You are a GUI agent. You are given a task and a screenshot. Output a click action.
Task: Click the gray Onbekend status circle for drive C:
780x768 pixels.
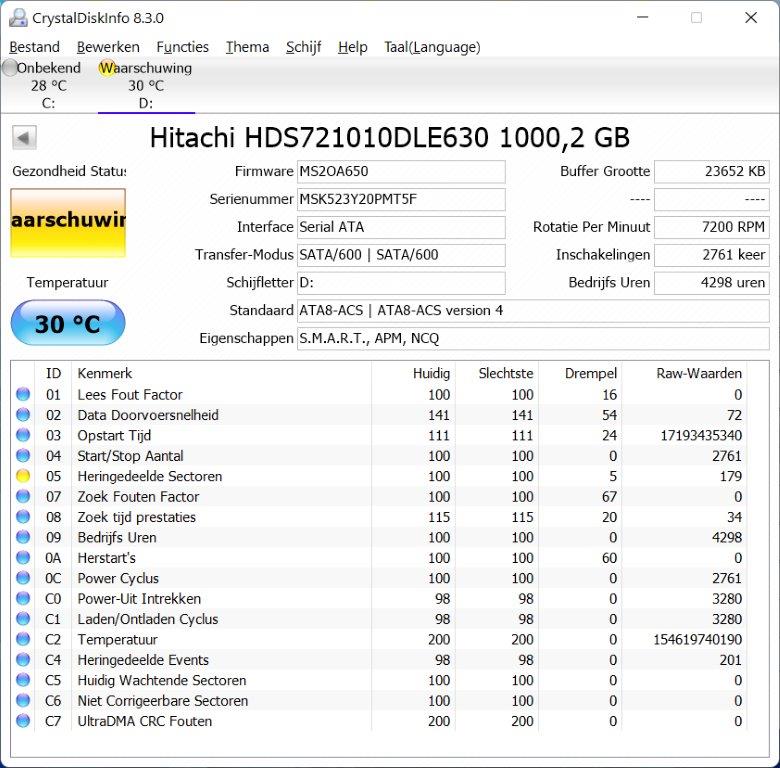click(10, 68)
